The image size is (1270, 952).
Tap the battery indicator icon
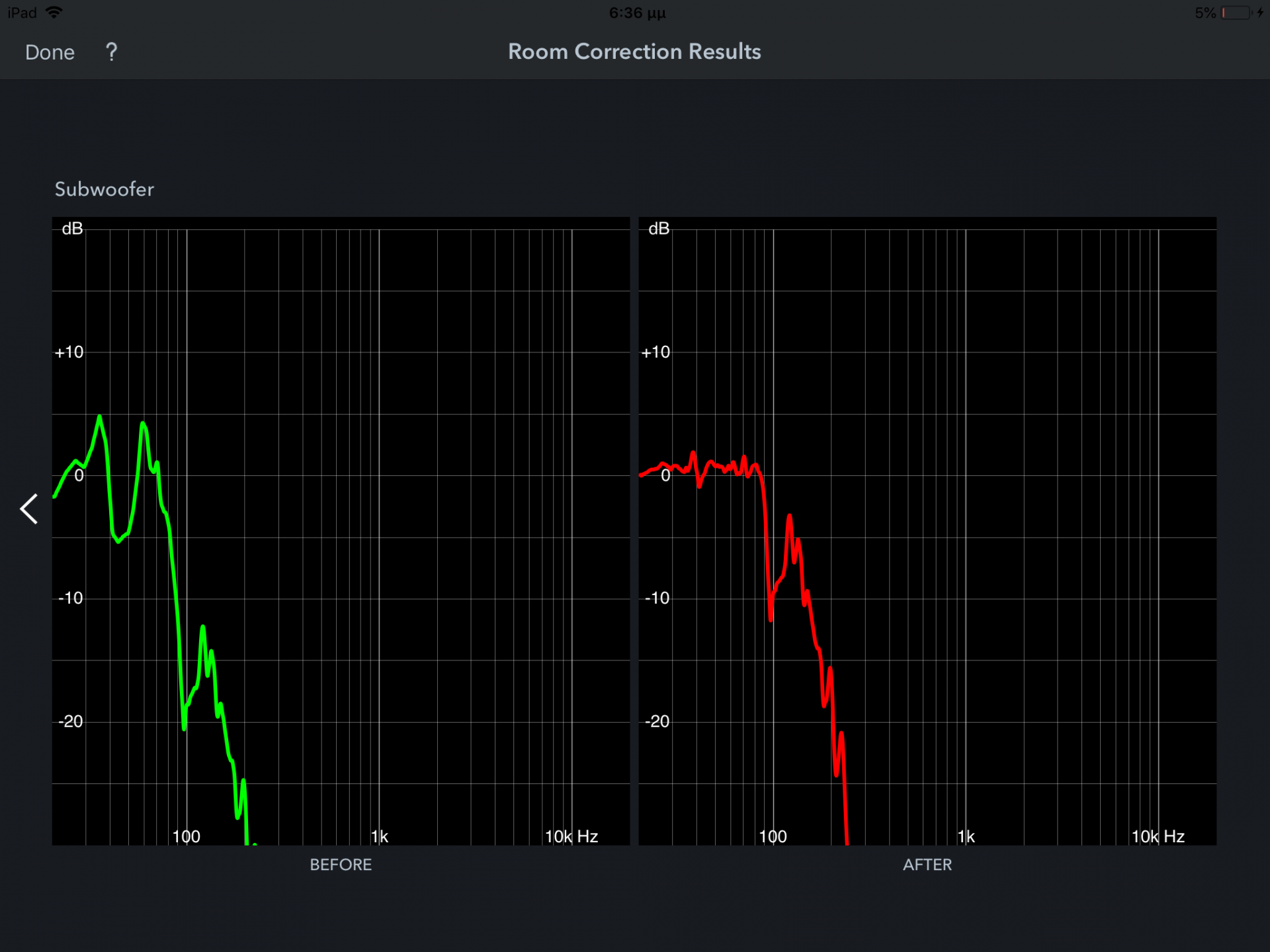click(x=1236, y=13)
